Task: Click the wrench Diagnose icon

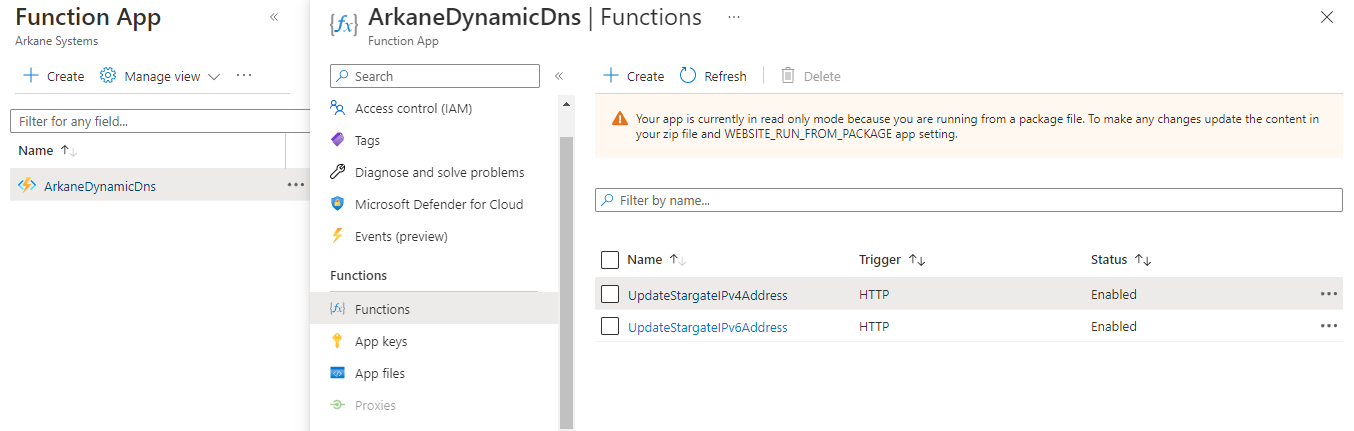Action: [x=337, y=172]
